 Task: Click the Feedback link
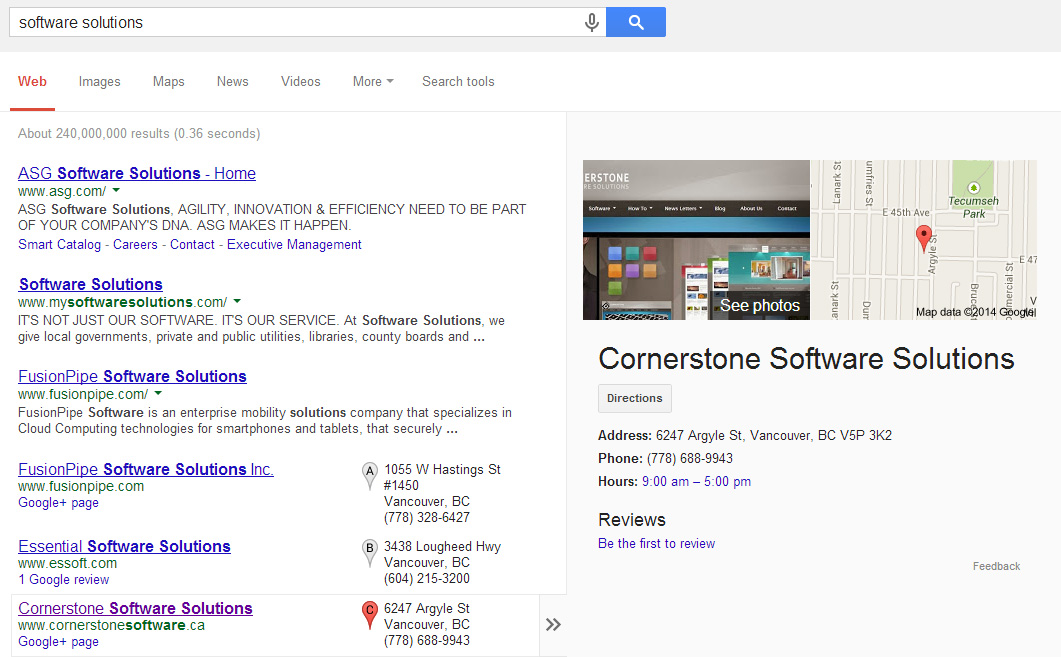click(996, 566)
